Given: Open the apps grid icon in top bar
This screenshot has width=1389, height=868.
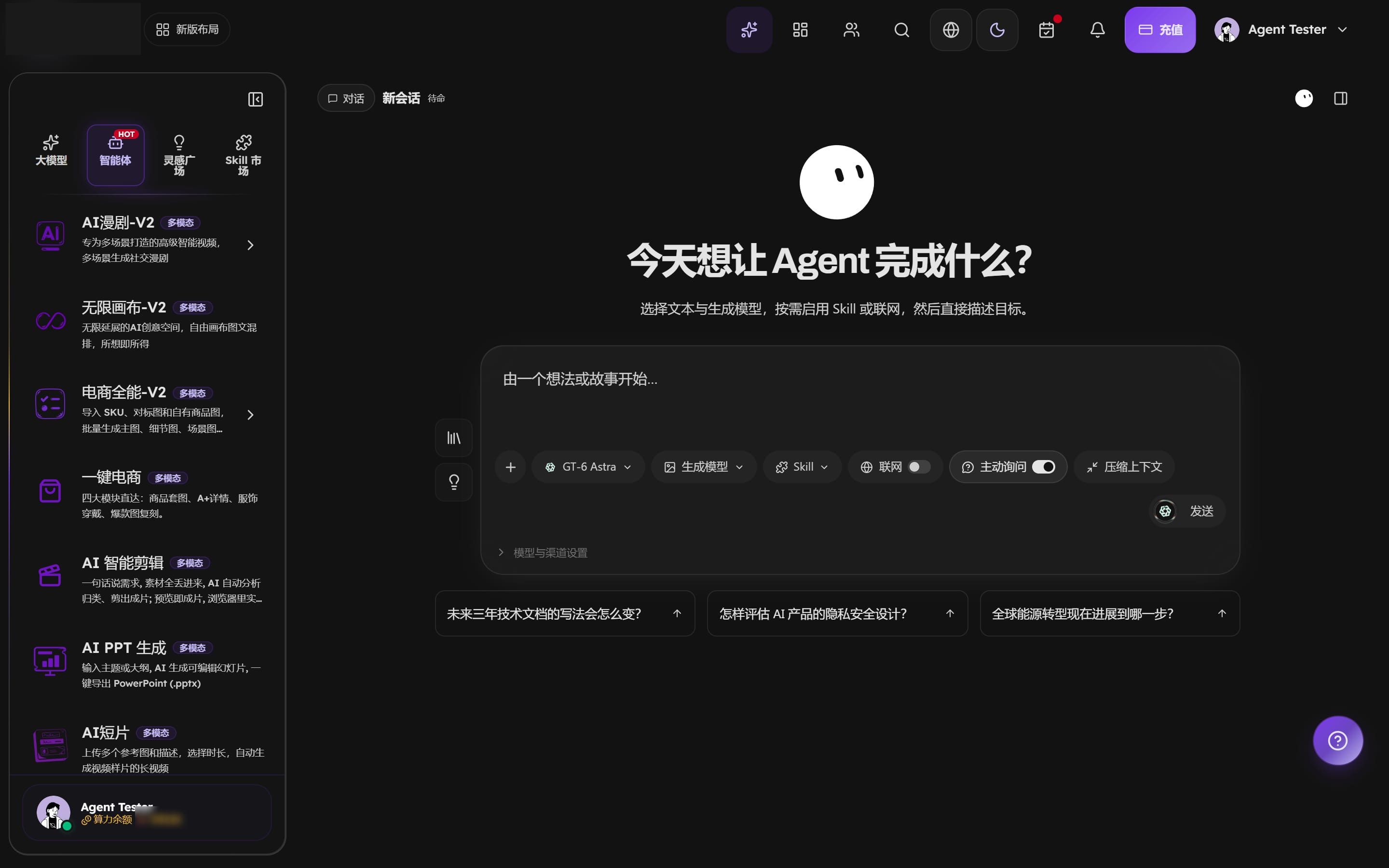Looking at the screenshot, I should pyautogui.click(x=800, y=30).
